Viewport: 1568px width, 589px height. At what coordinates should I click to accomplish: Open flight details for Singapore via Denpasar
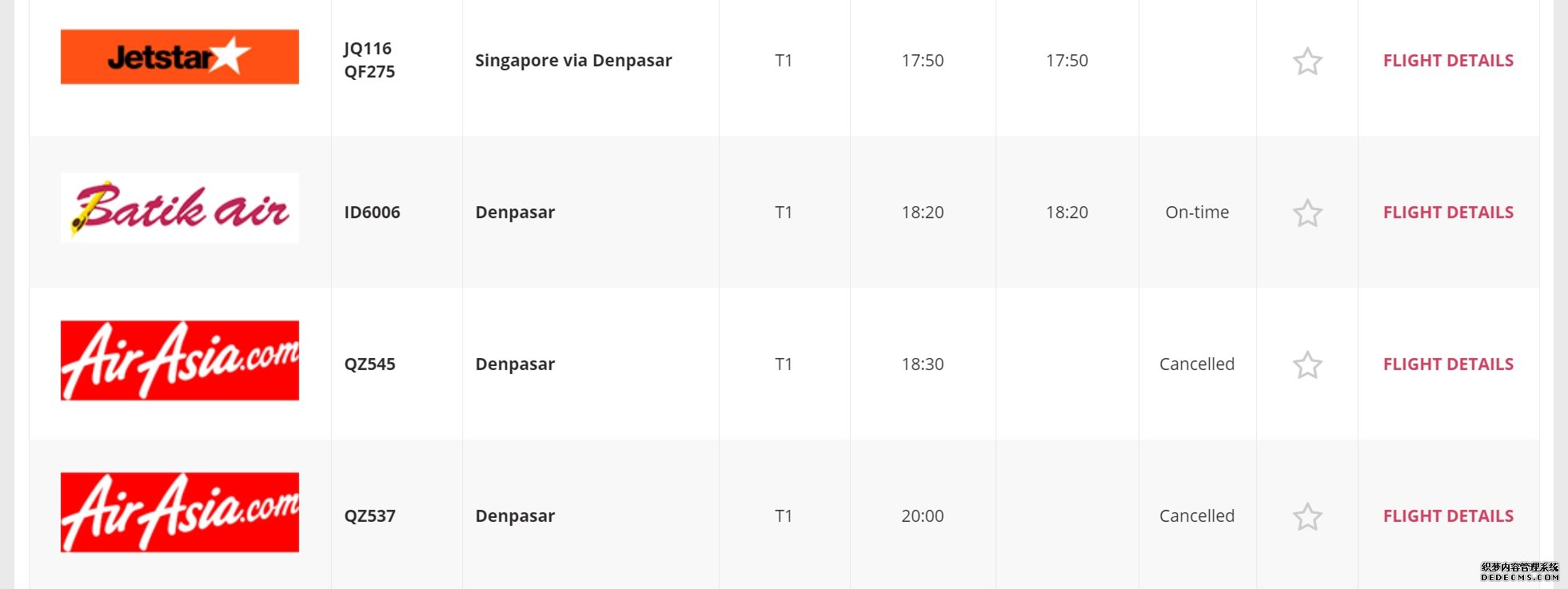pos(1448,61)
